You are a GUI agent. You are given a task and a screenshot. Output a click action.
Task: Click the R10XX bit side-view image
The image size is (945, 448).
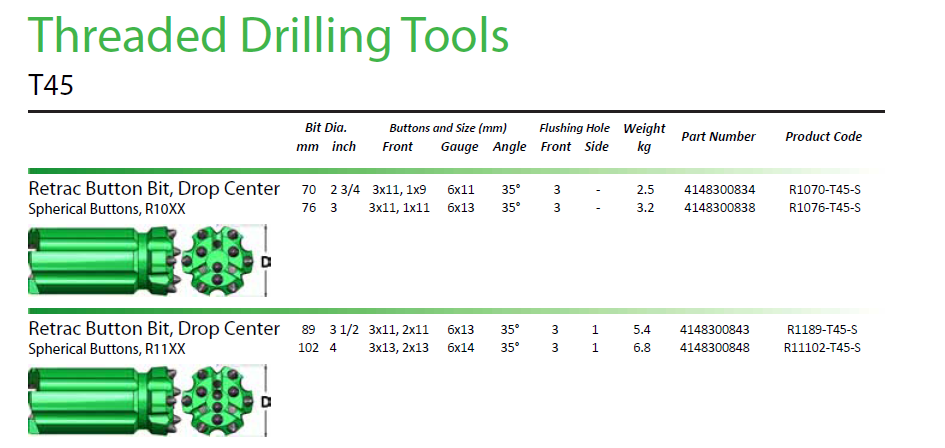100,261
